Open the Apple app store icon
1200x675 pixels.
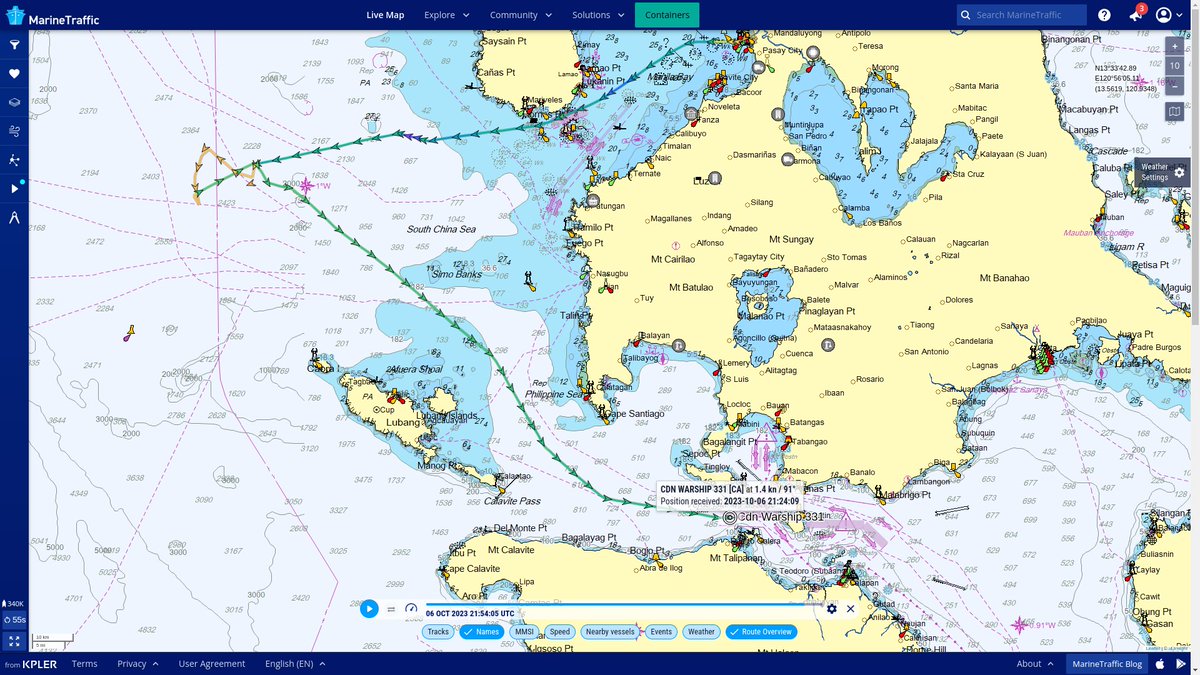click(1160, 663)
